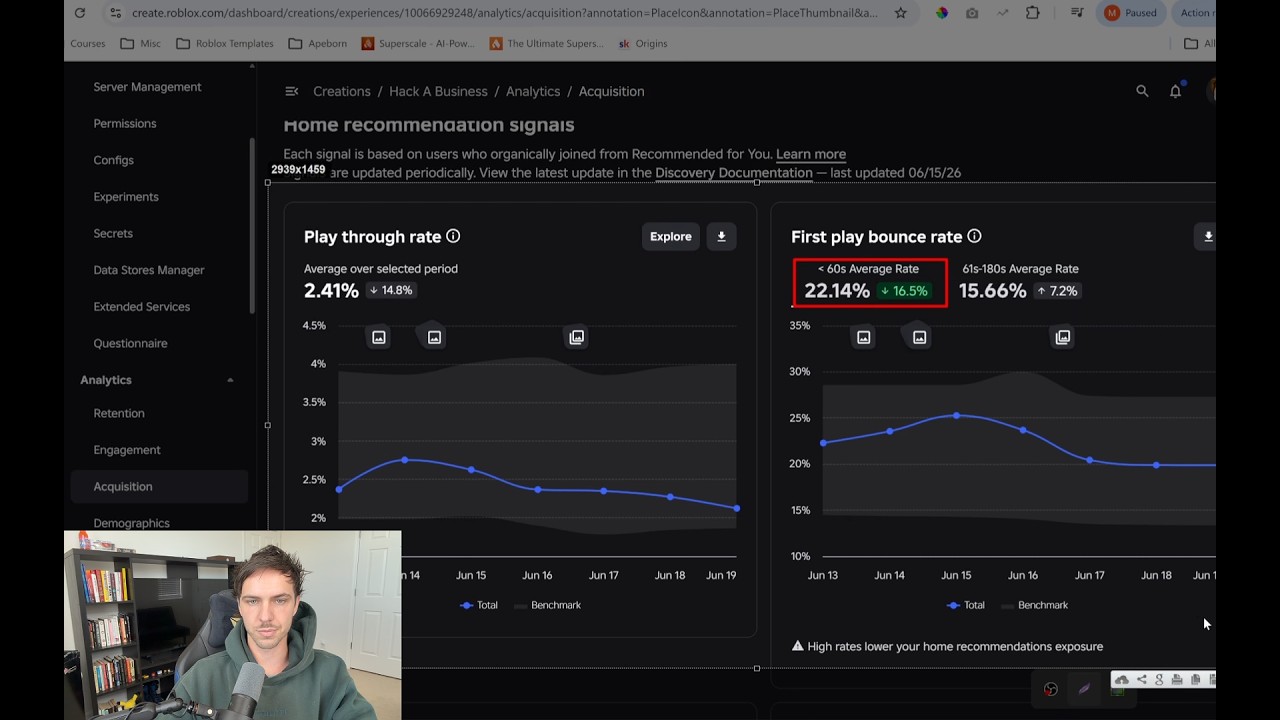Open the Paused profile button
The image size is (1280, 720).
coord(1131,13)
